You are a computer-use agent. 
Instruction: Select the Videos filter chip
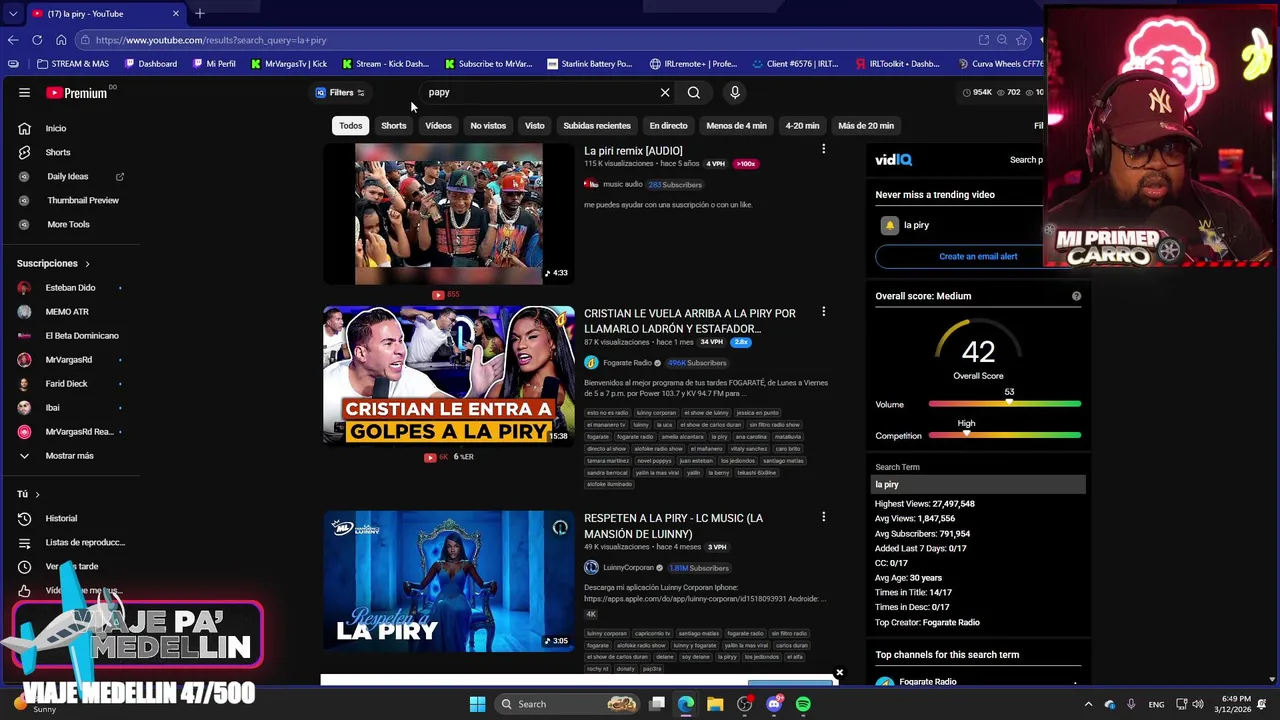pos(438,126)
